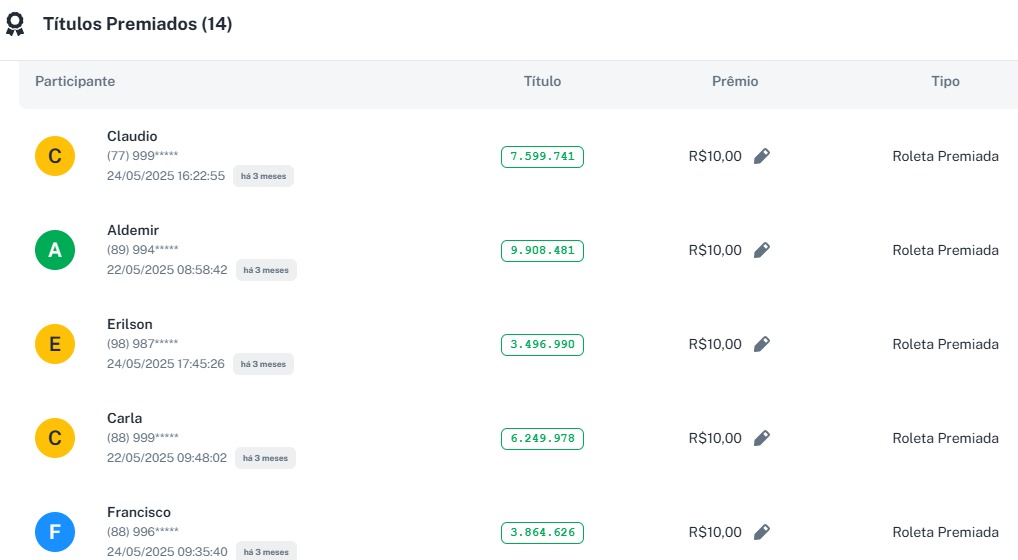Click the 'há 3 meses' tag under Claudio
1018x560 pixels.
pyautogui.click(x=263, y=176)
